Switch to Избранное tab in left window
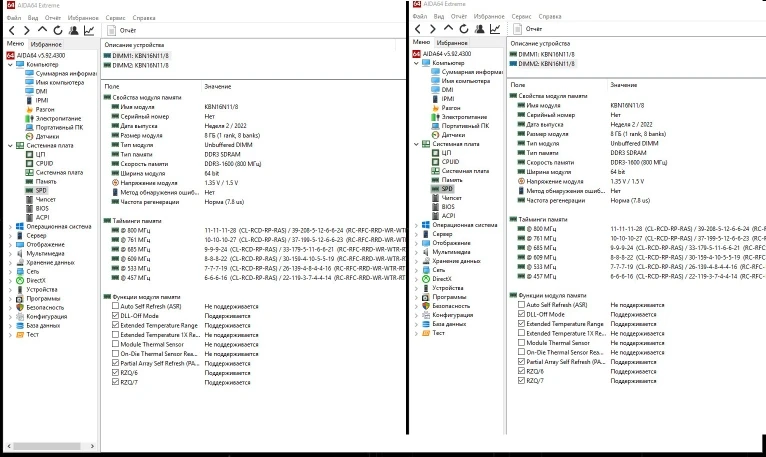This screenshot has width=766, height=457. (46, 44)
